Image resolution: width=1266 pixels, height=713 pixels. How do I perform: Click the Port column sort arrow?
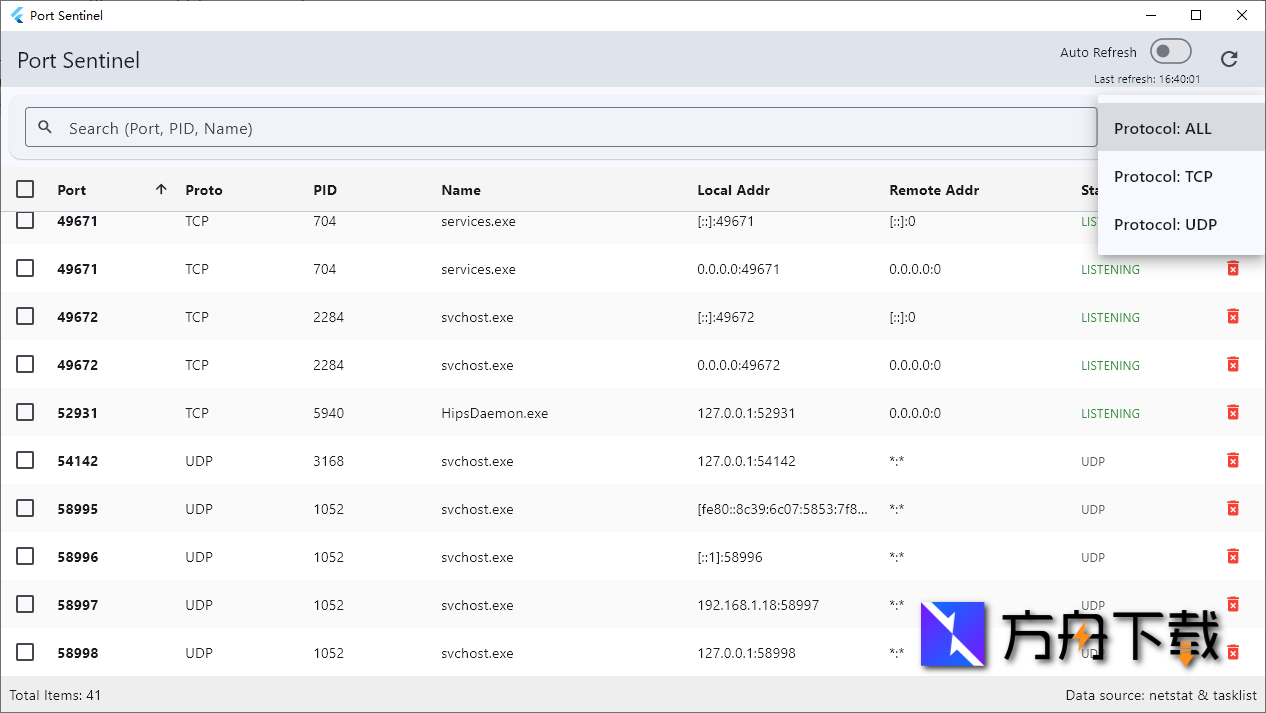click(x=161, y=190)
